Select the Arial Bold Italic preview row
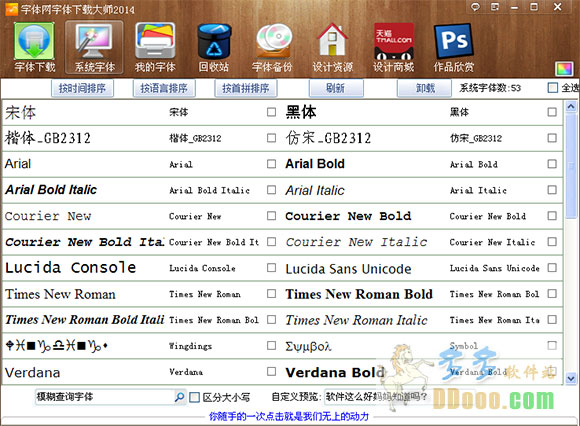 51,190
